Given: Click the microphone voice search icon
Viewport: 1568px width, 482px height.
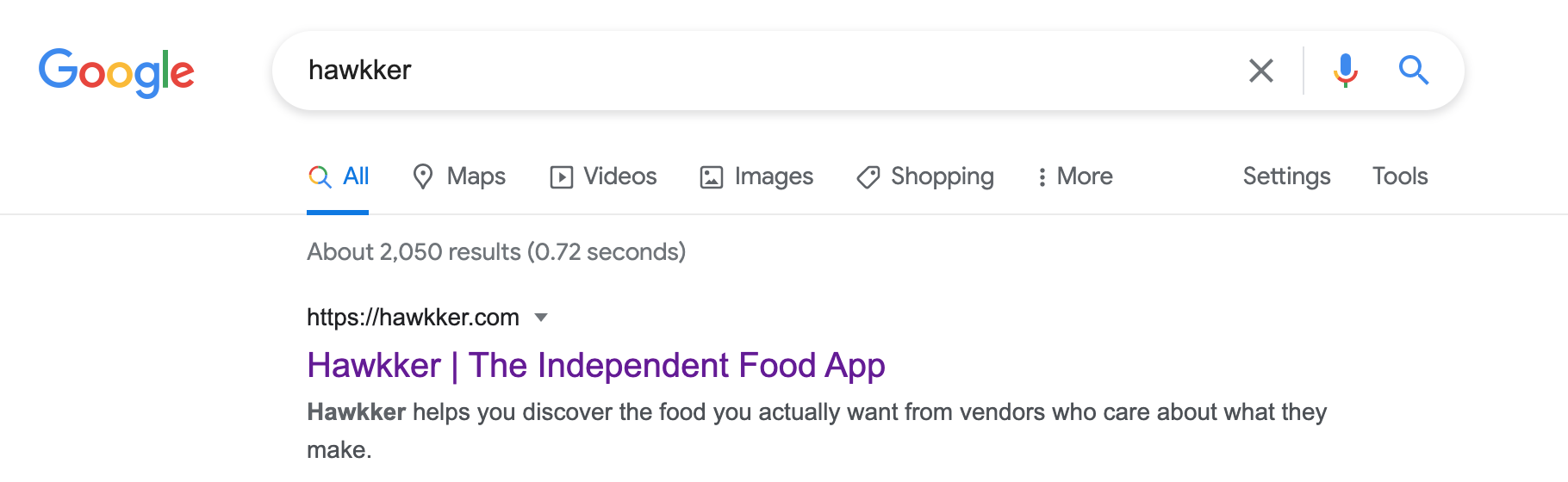Looking at the screenshot, I should coord(1345,70).
